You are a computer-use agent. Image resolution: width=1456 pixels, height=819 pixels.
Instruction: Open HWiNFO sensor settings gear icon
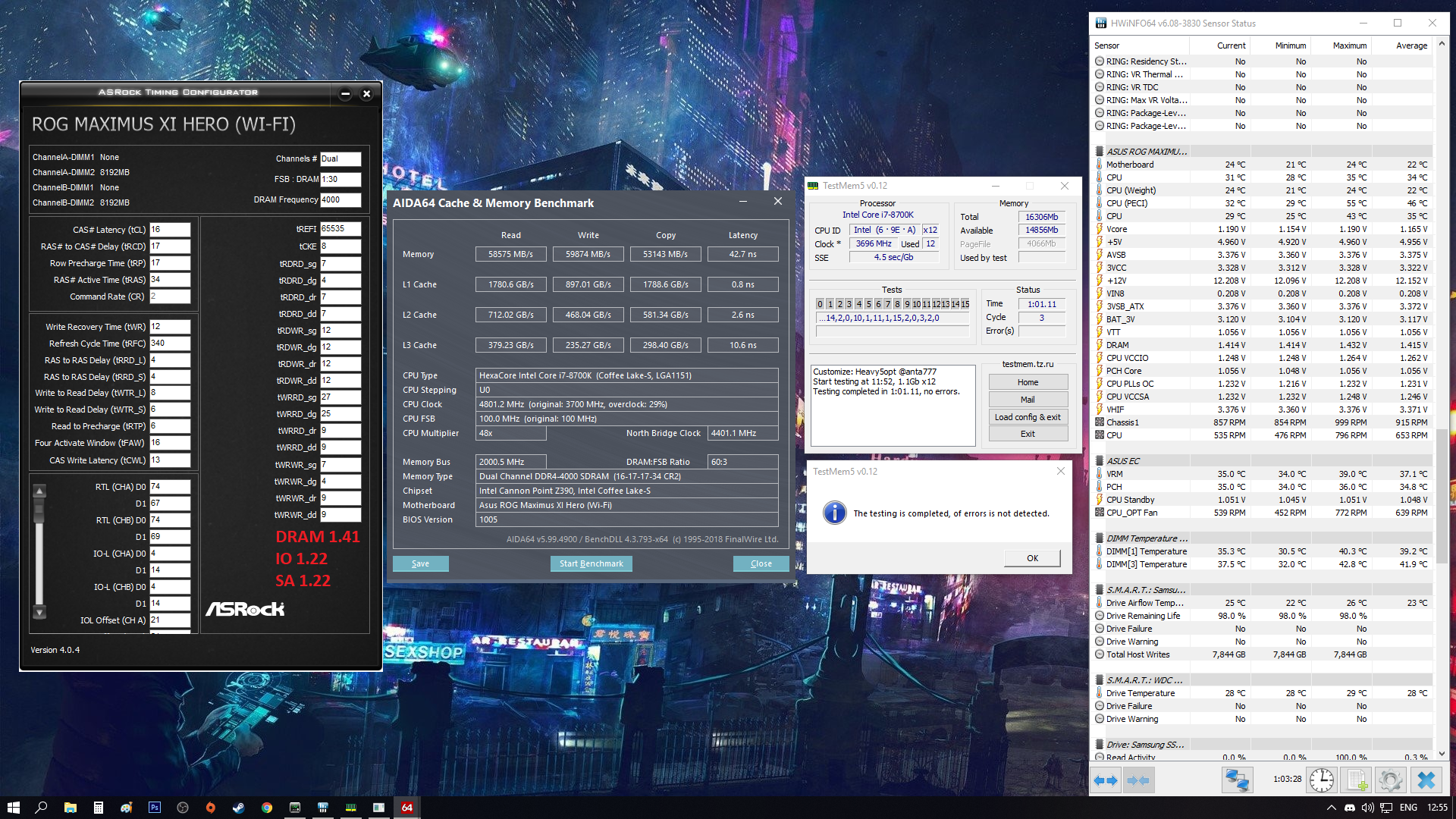point(1391,780)
